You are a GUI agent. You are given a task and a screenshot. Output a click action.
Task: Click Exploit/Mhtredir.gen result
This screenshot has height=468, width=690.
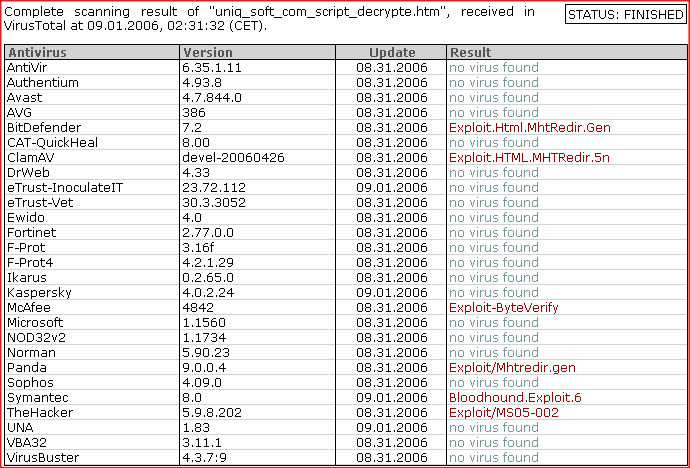(512, 367)
